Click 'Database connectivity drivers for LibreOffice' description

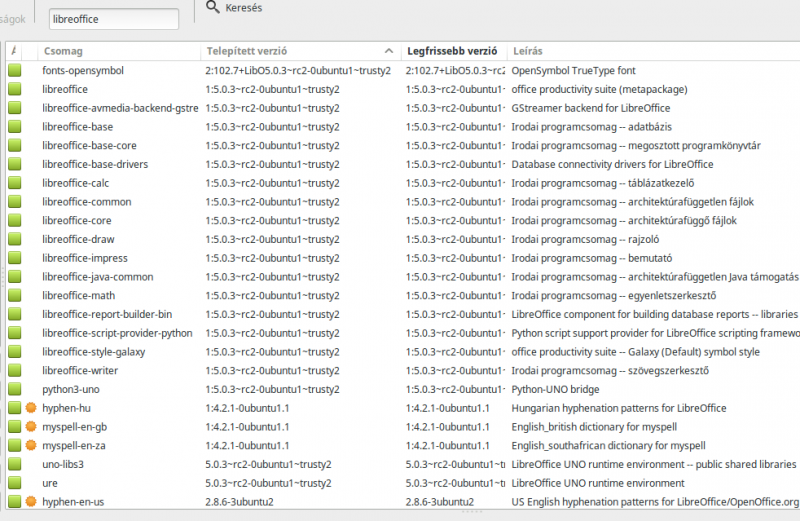coord(612,164)
